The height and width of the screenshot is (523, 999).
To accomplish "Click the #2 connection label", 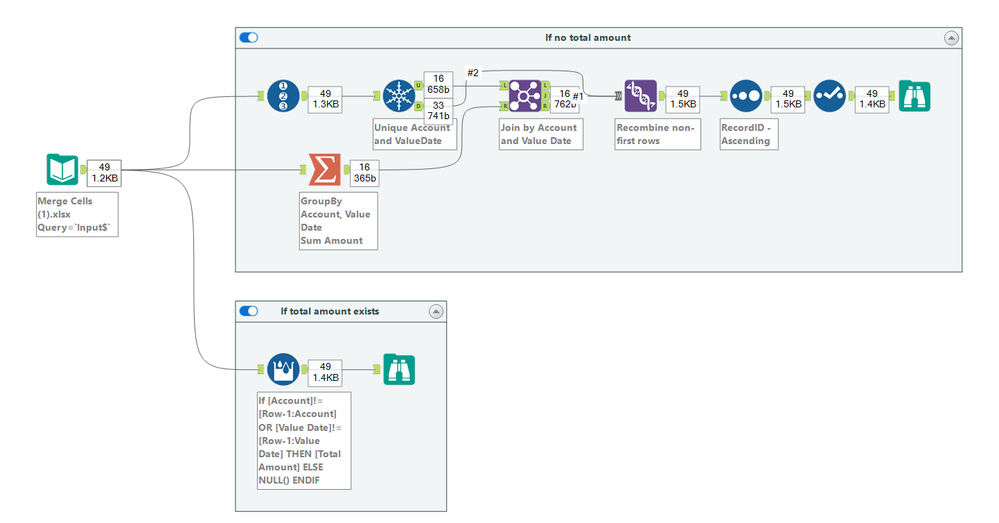I will [x=473, y=73].
